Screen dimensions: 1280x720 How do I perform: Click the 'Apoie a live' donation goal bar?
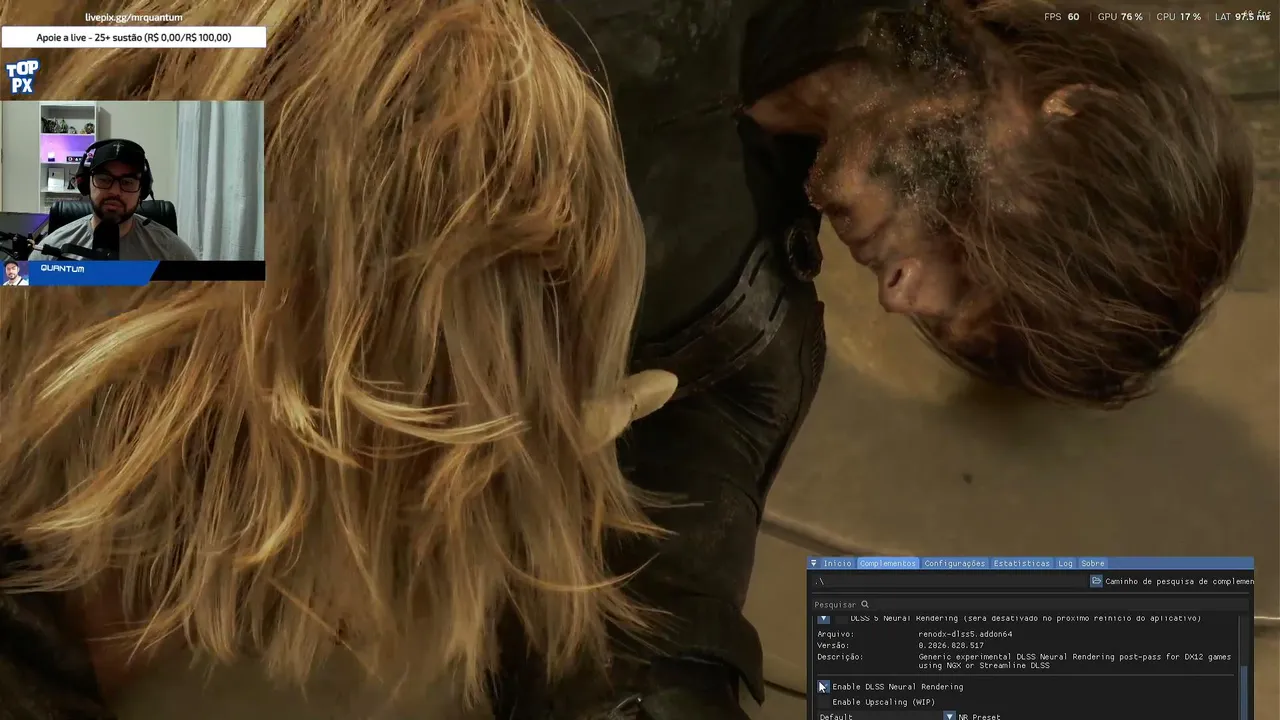coord(134,37)
